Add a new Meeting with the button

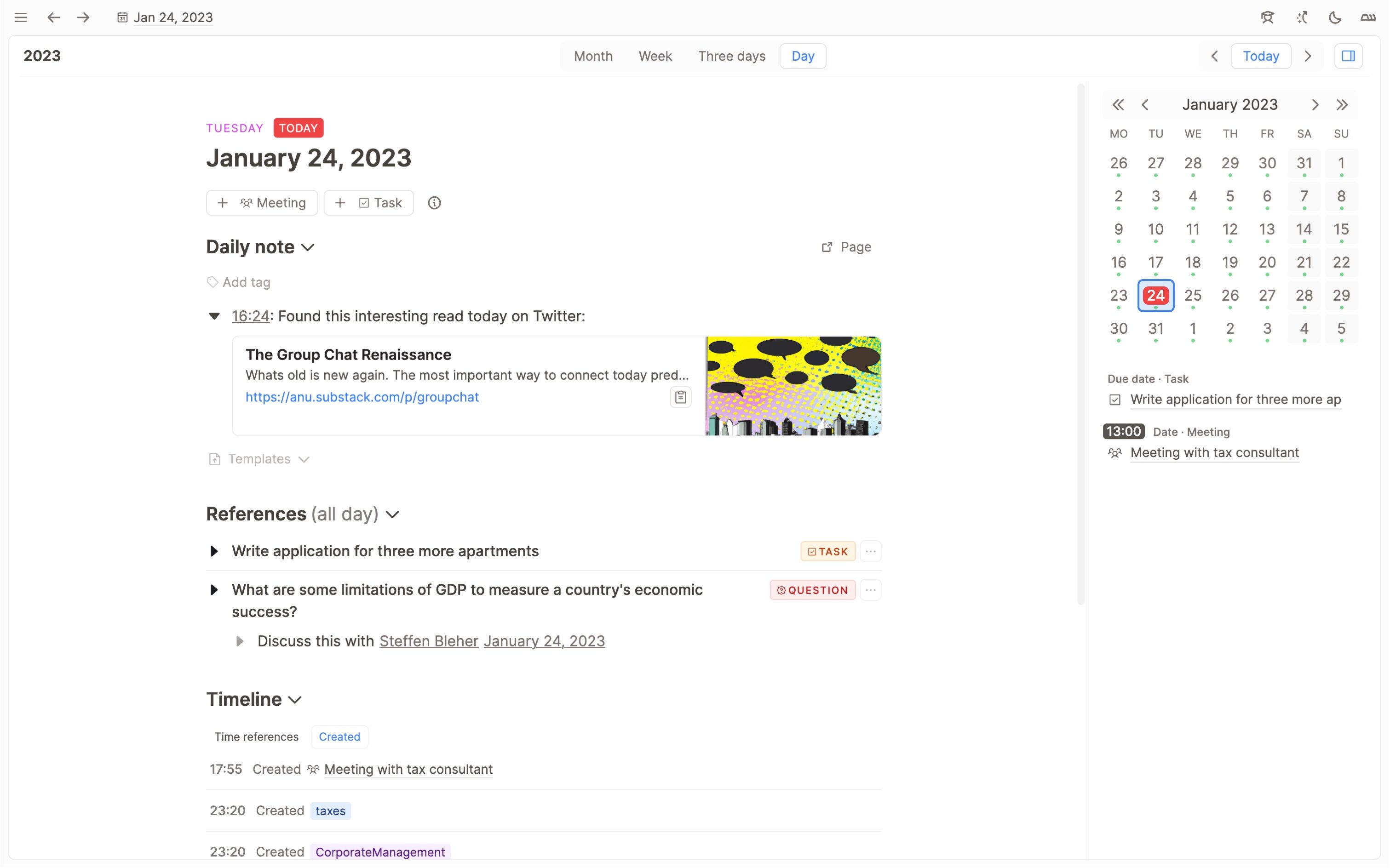point(262,203)
